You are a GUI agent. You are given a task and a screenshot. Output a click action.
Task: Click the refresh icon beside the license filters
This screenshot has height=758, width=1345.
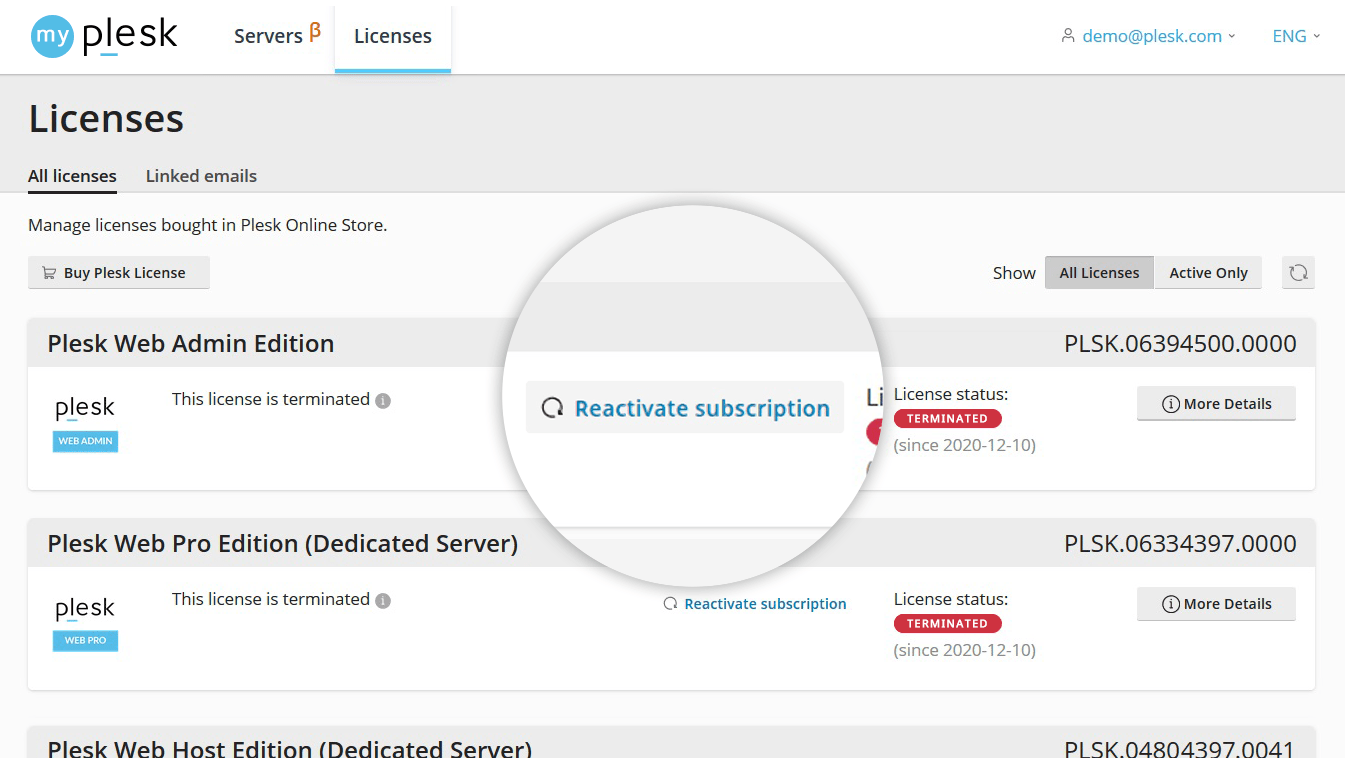click(1298, 272)
